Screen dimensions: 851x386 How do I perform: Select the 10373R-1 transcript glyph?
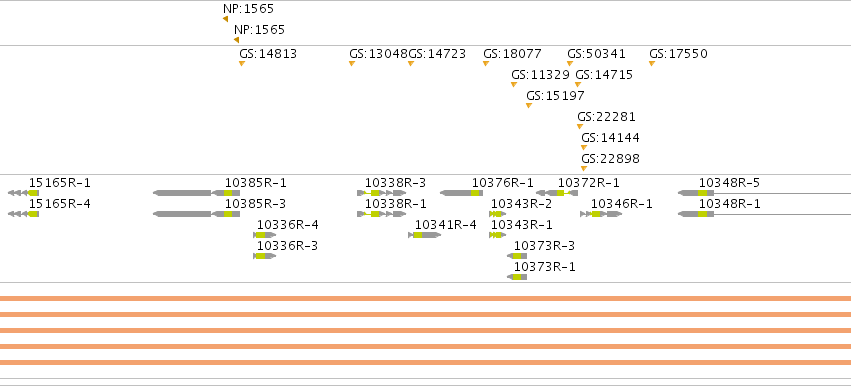pos(517,277)
